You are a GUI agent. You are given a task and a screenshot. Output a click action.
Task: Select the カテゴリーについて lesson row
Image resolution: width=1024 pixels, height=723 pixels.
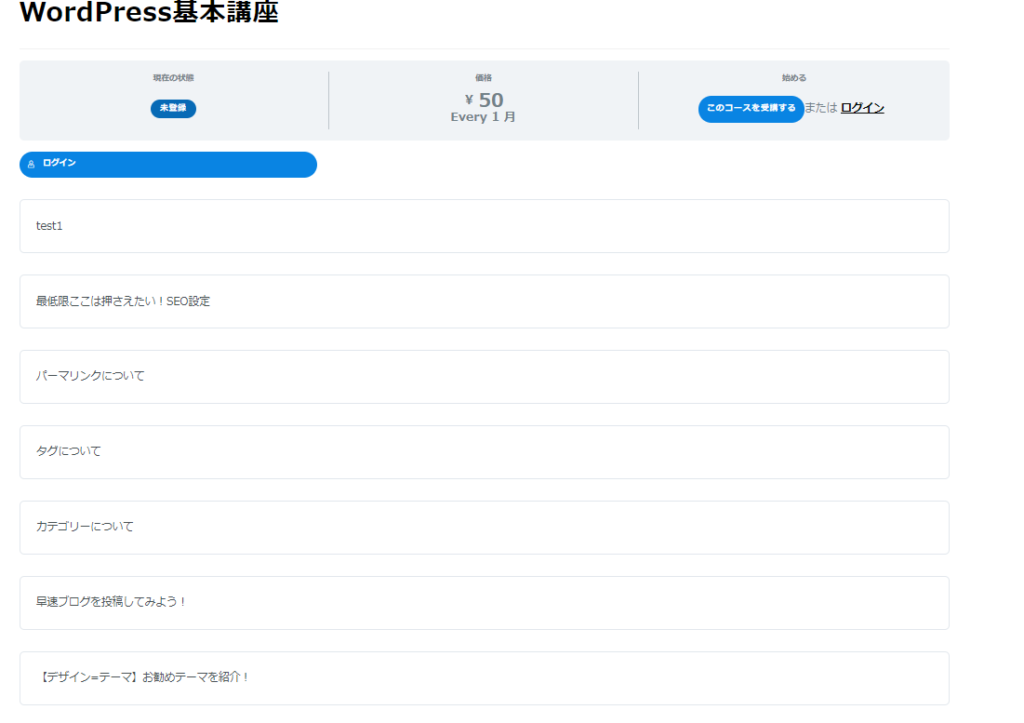coord(484,528)
